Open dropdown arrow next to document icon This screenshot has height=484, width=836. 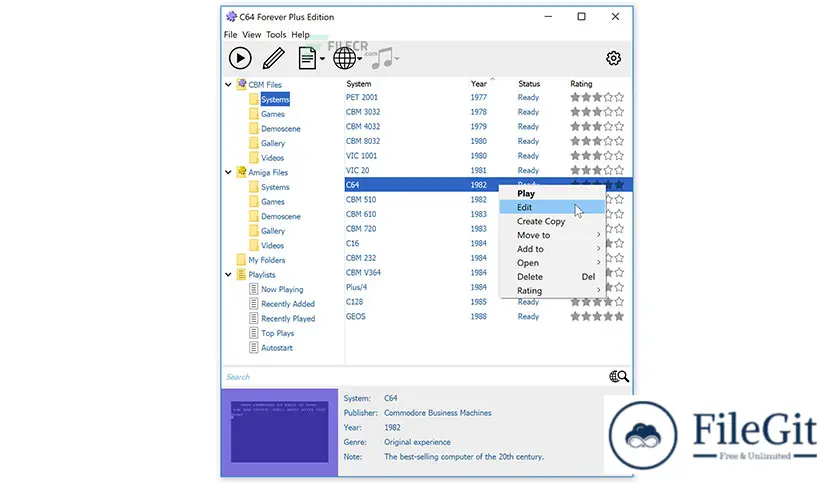coord(322,59)
